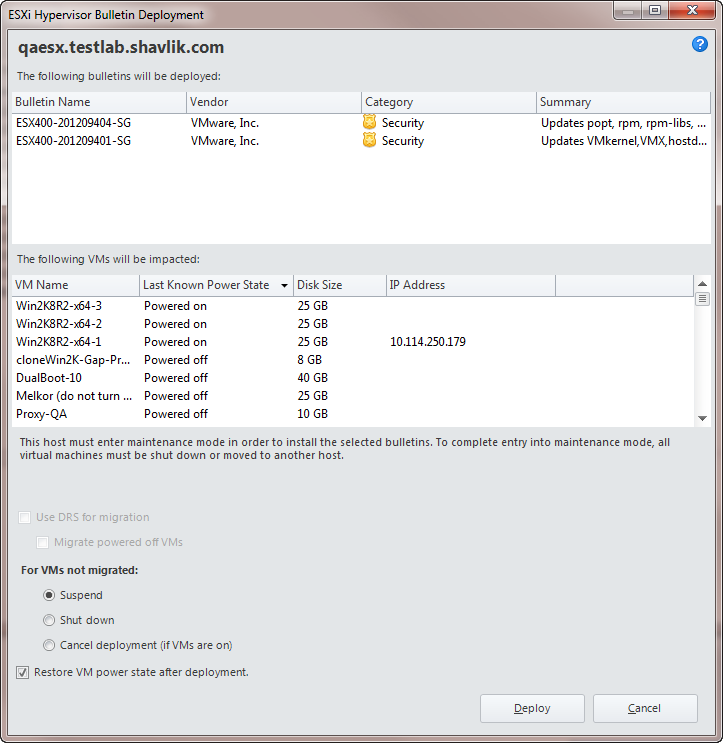The height and width of the screenshot is (743, 723).
Task: Click the 10 GB disk size cell
Action: point(312,414)
